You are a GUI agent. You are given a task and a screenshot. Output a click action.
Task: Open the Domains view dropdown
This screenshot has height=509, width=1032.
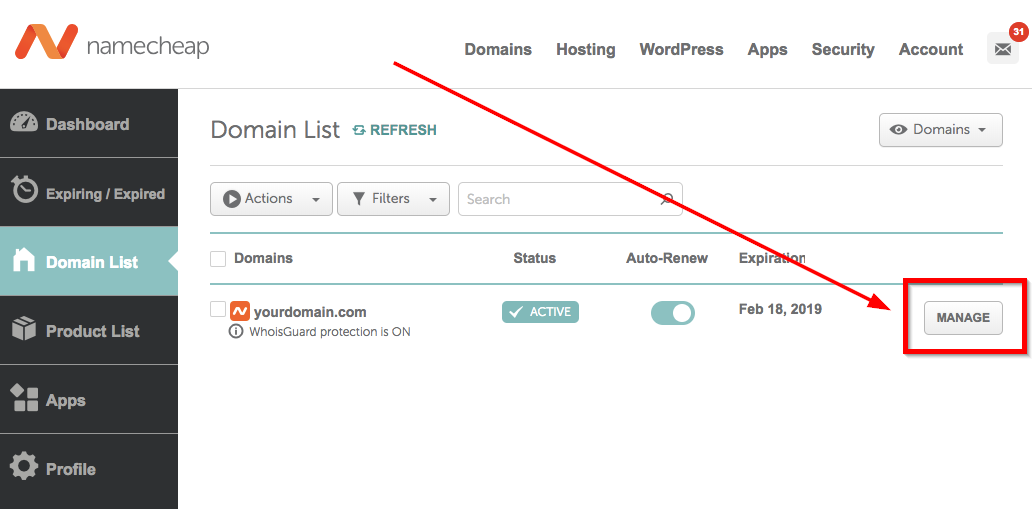(940, 130)
